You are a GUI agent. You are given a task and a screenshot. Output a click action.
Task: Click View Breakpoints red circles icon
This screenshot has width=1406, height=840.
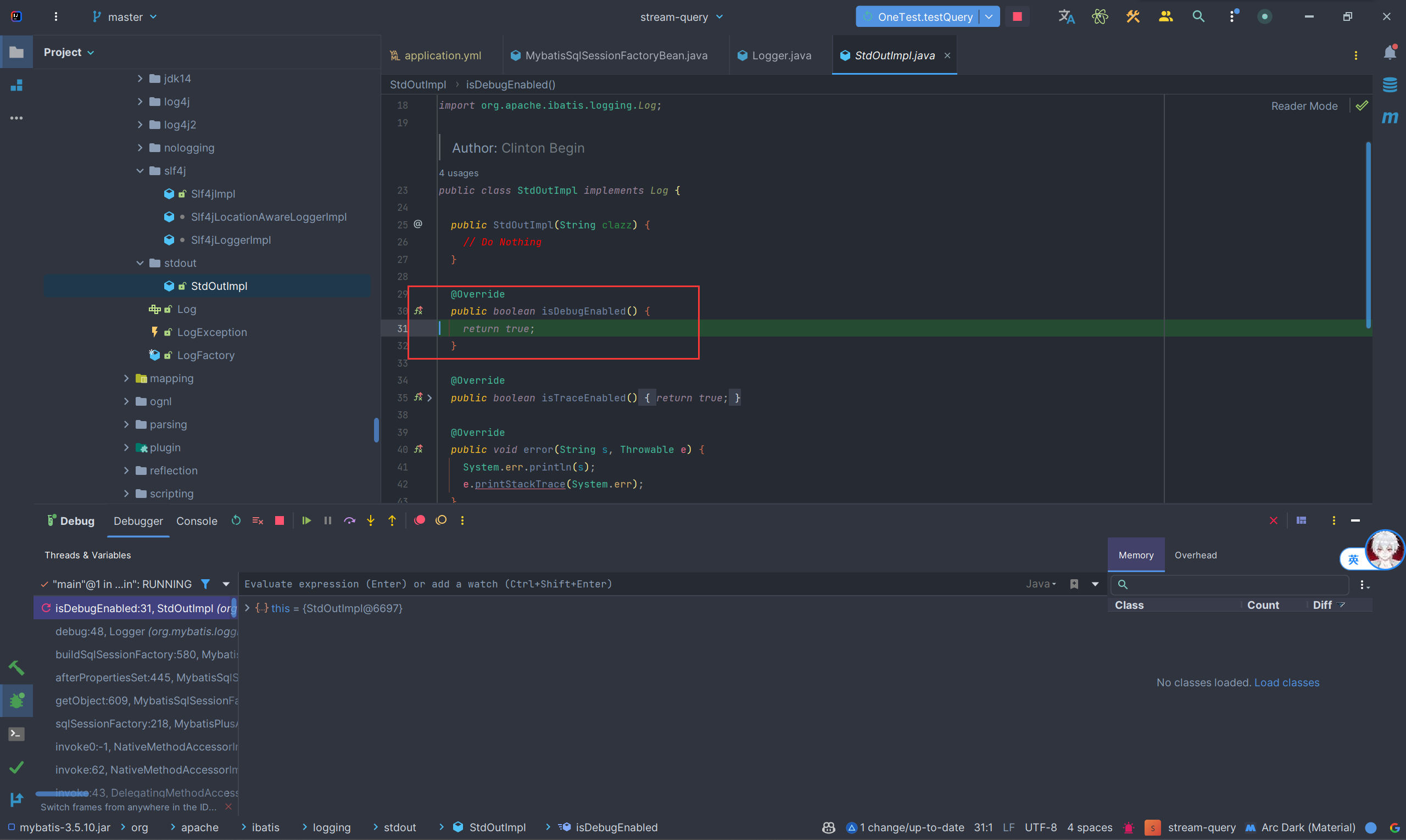[x=420, y=520]
